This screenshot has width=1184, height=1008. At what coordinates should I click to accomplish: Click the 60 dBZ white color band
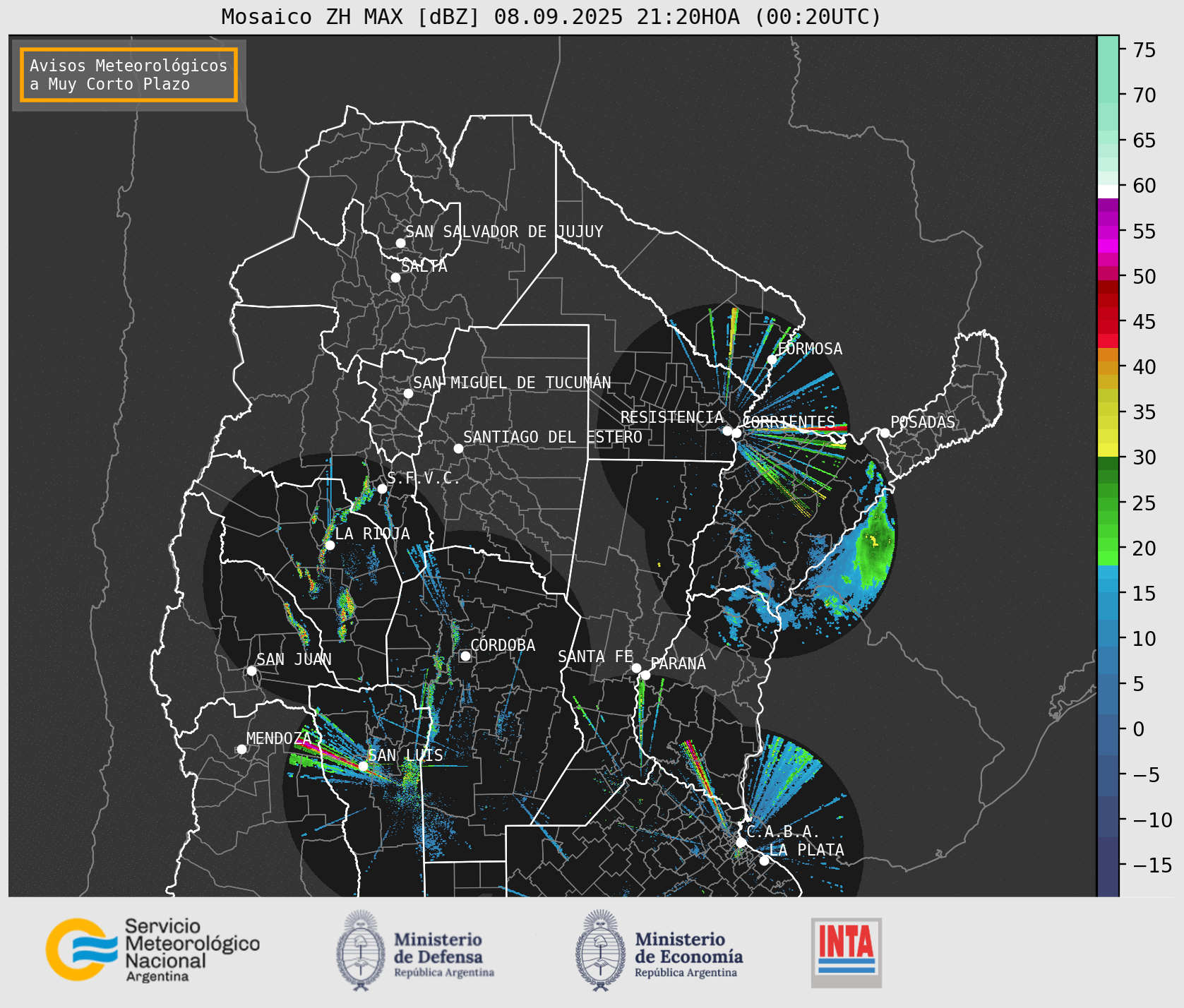[x=1108, y=191]
